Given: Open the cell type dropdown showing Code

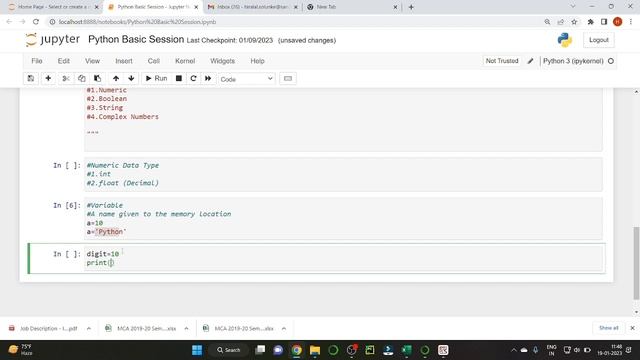Looking at the screenshot, I should coord(247,79).
